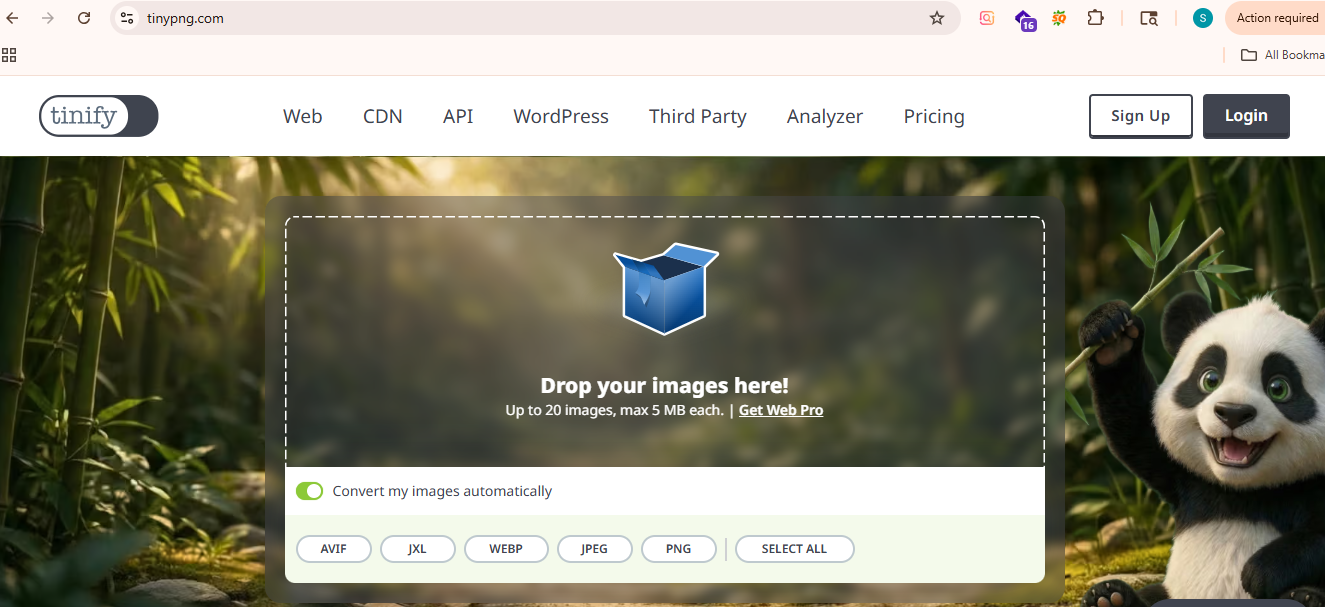Select the PNG format option
The width and height of the screenshot is (1325, 607).
coord(679,549)
